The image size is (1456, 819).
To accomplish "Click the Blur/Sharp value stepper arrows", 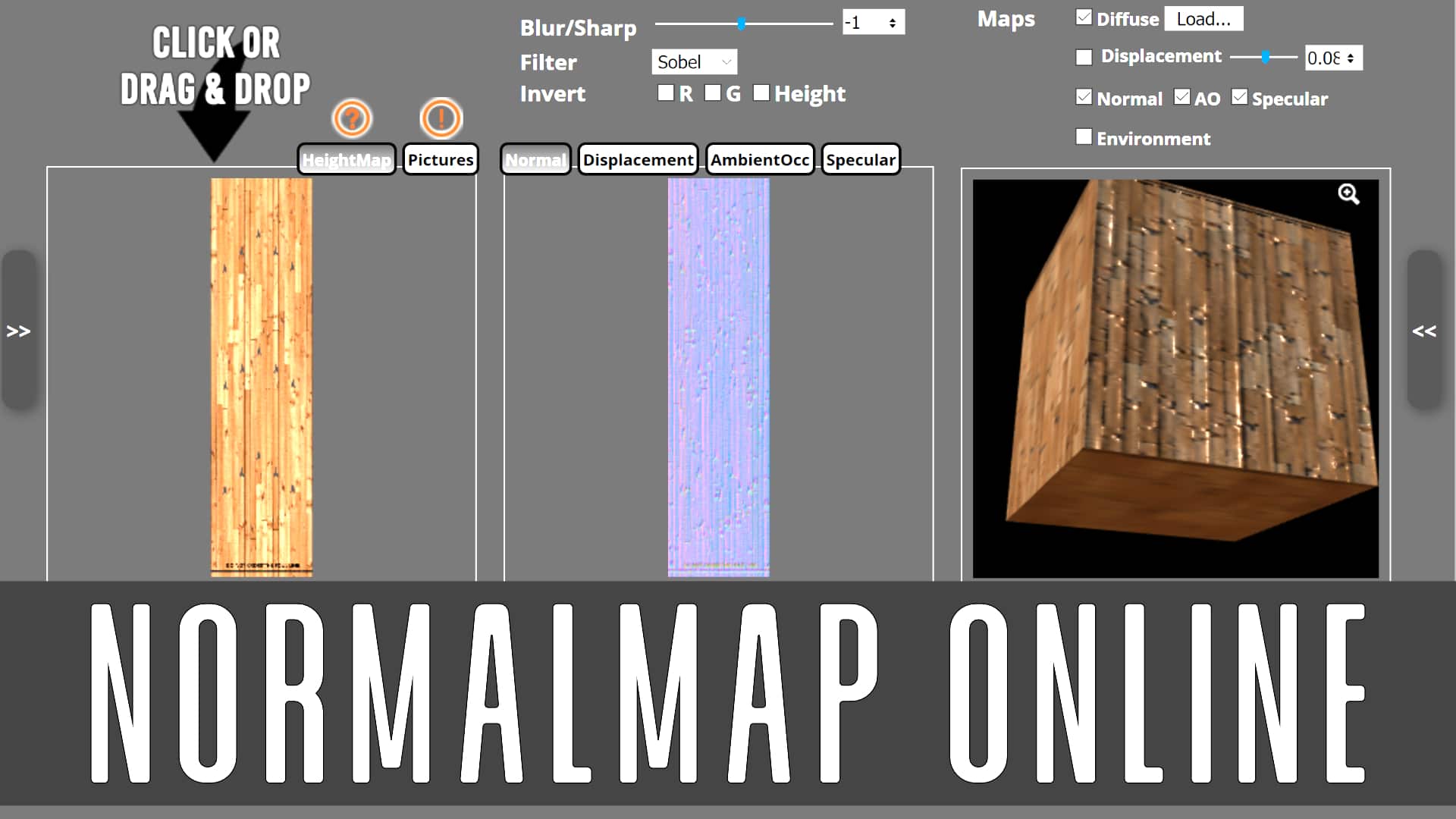I will (893, 23).
